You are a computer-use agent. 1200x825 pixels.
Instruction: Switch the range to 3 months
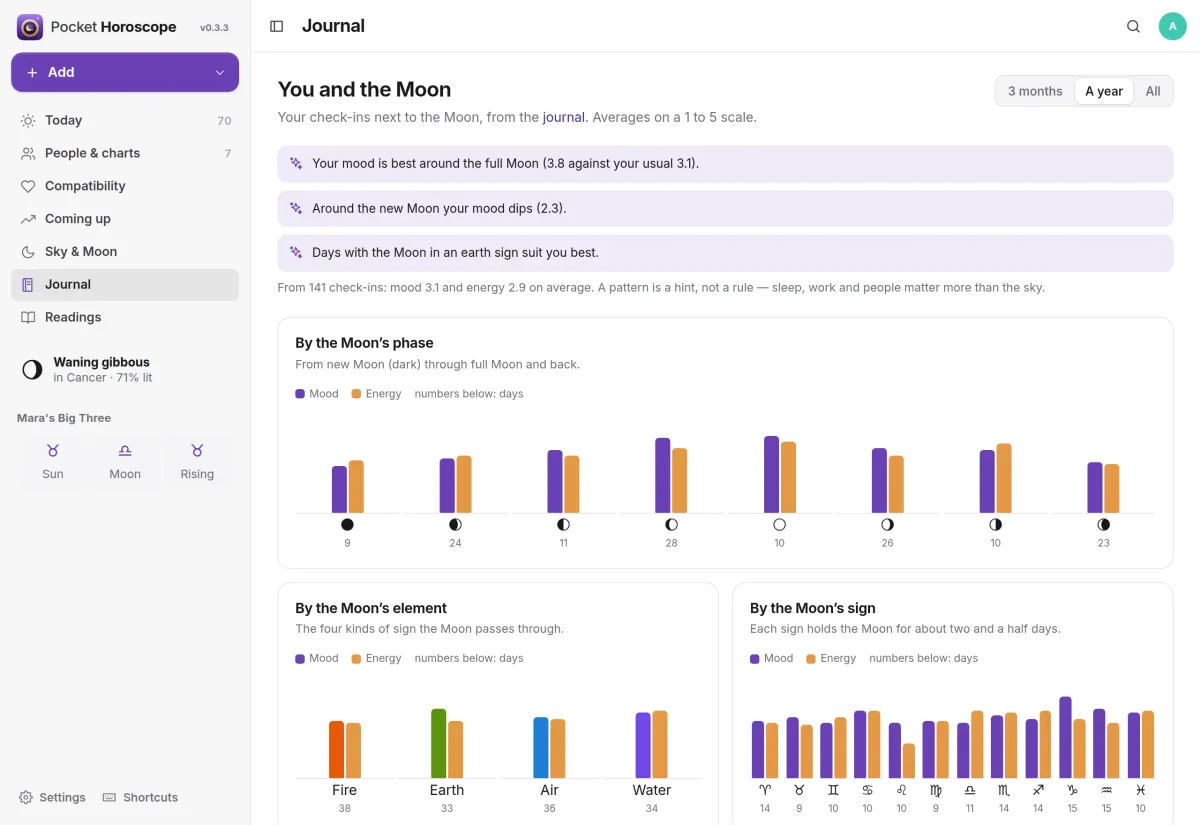[x=1035, y=91]
